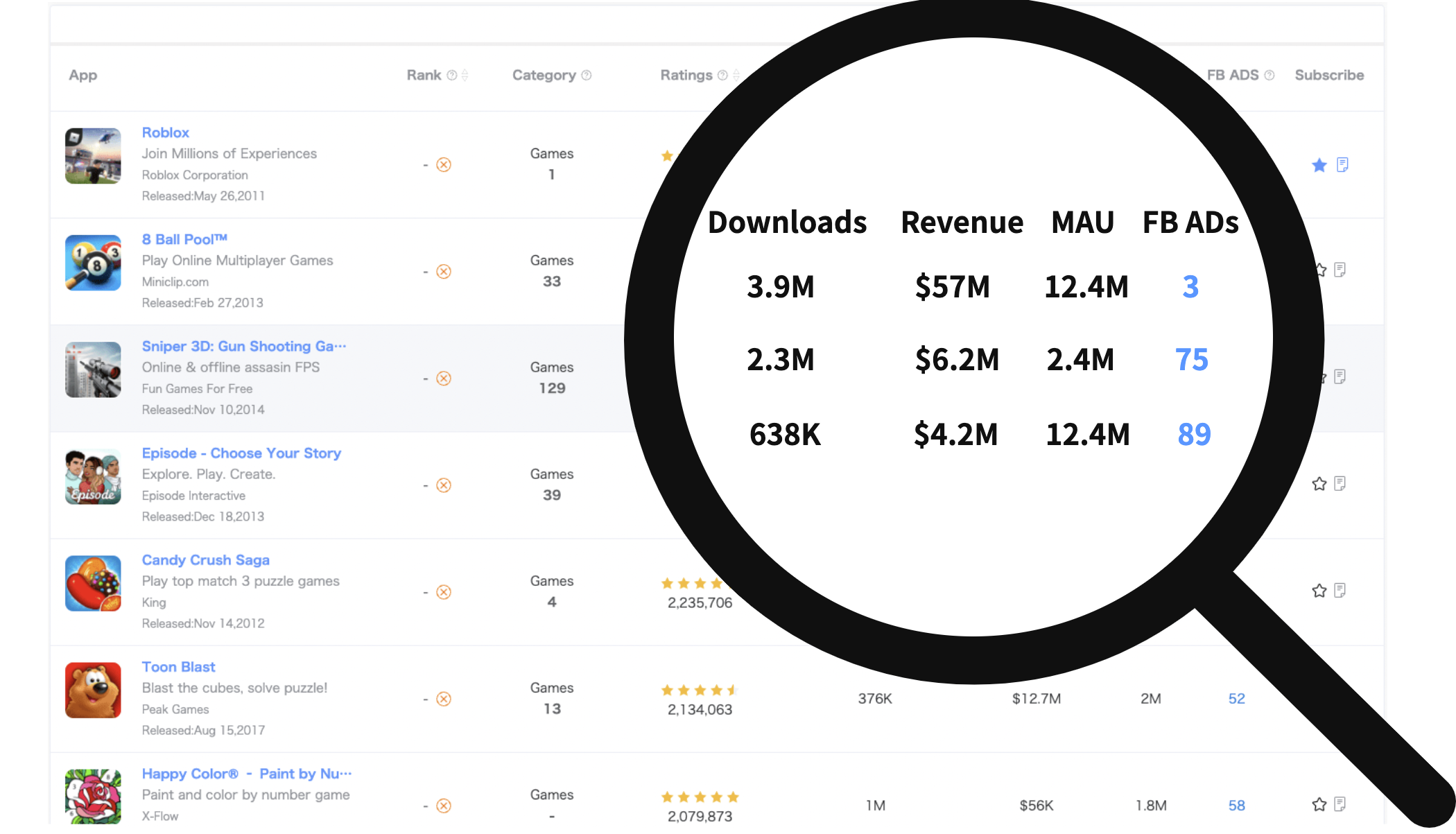Click the orange rank X icon for Happy Color
Image resolution: width=1456 pixels, height=834 pixels.
pos(444,805)
